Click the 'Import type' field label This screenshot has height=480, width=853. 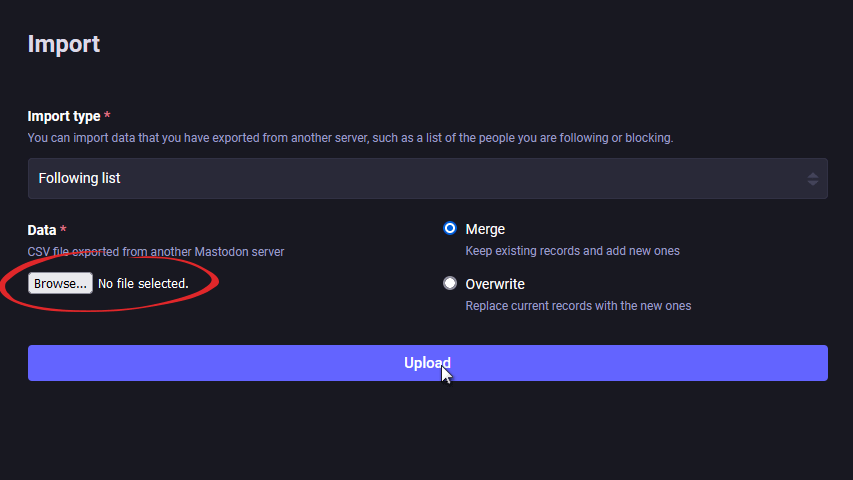point(64,117)
